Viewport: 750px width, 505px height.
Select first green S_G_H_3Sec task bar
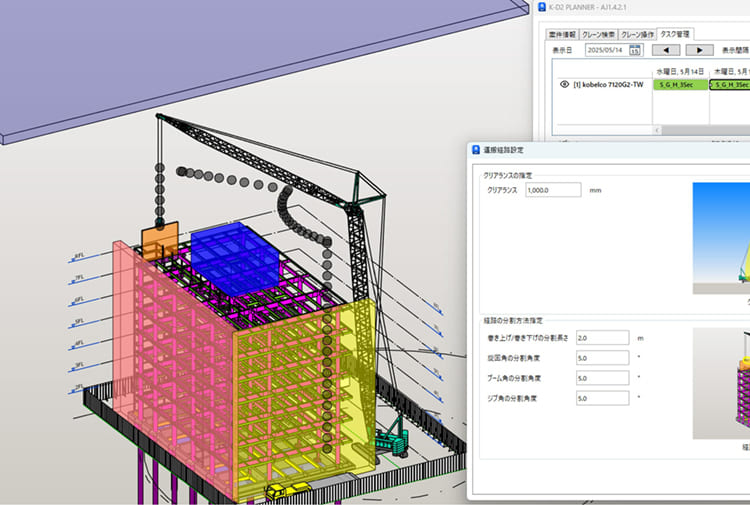coord(679,85)
